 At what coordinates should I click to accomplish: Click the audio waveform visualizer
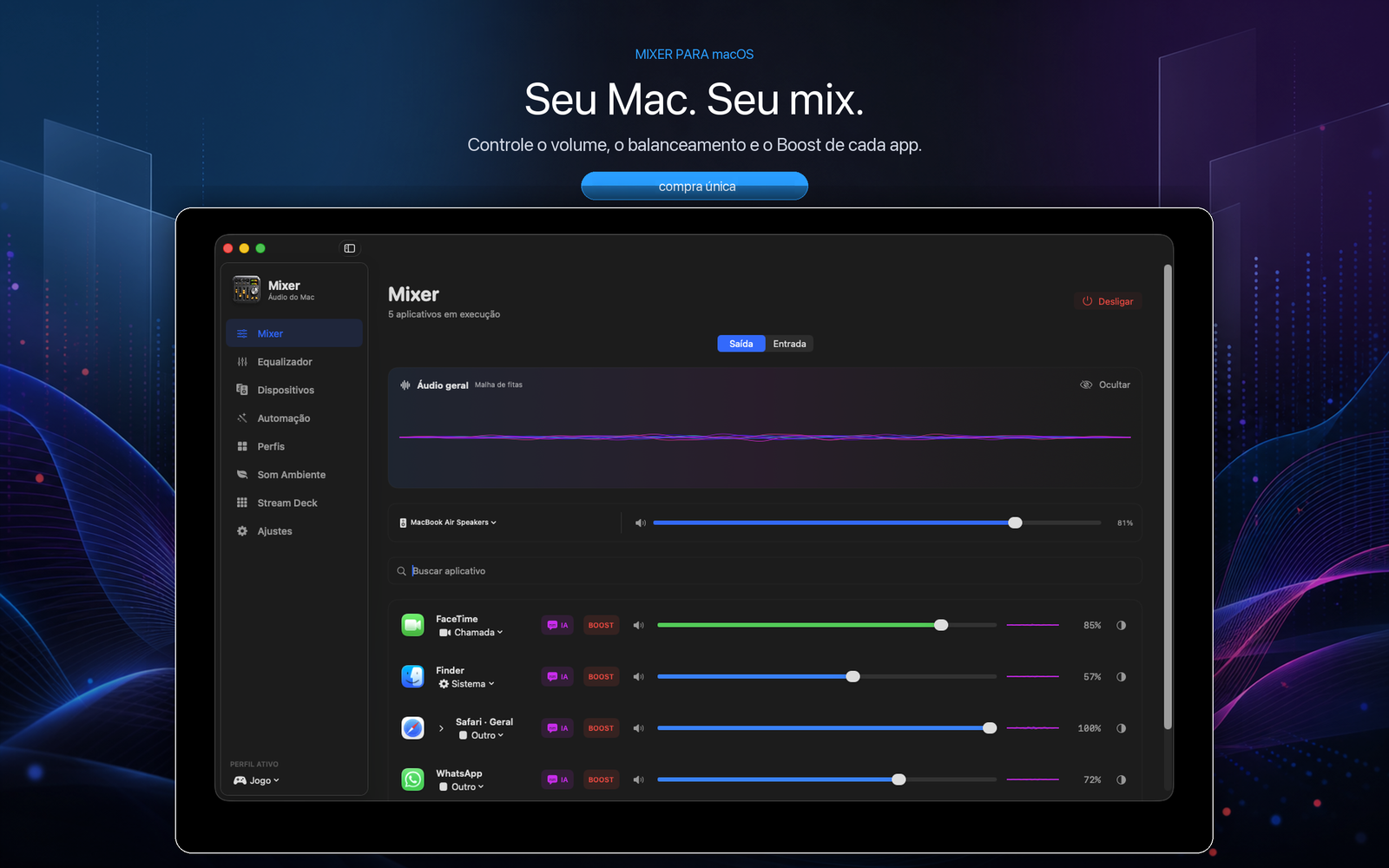(765, 437)
